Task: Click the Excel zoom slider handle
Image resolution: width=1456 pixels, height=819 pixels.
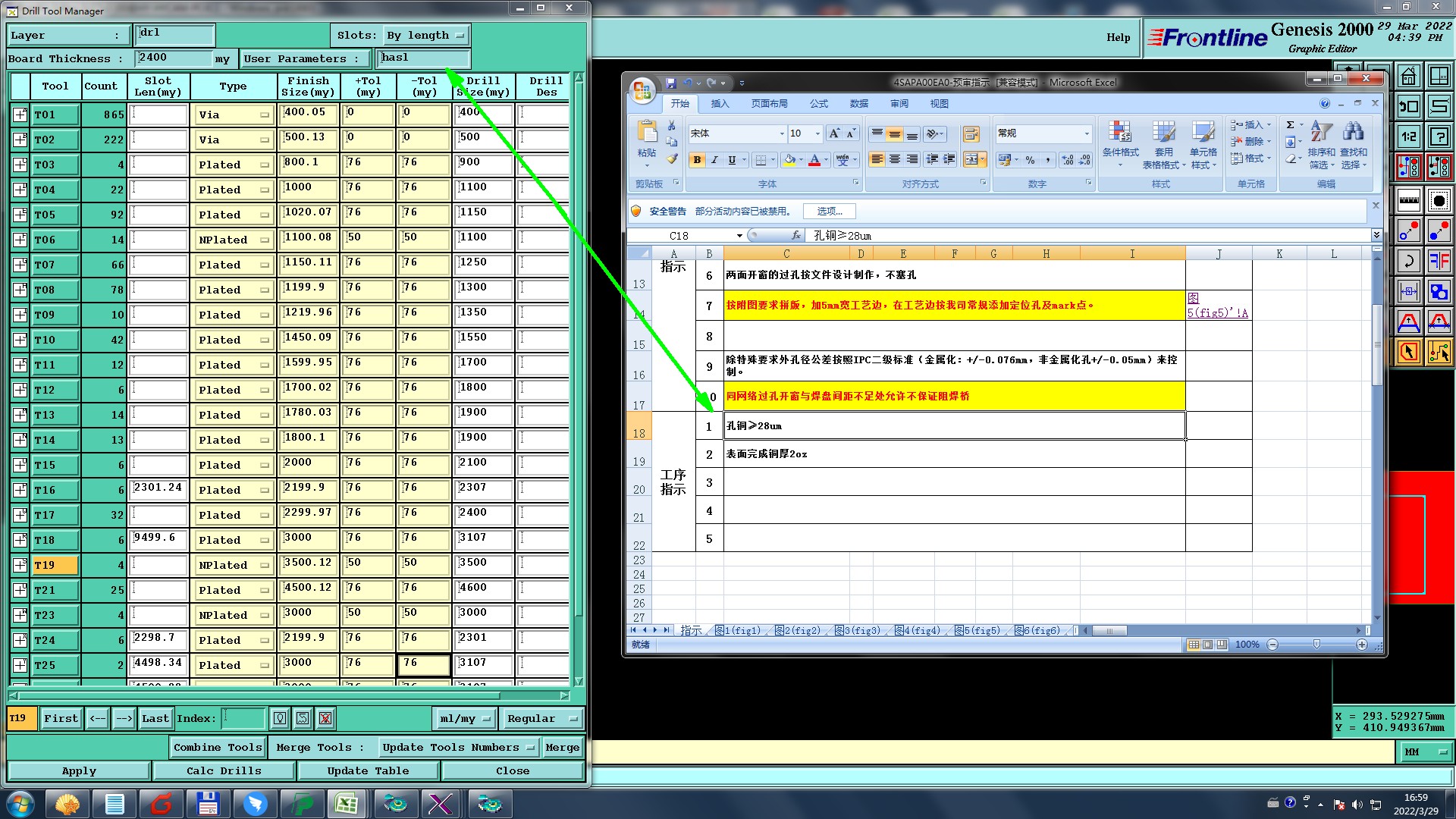Action: tap(1316, 644)
